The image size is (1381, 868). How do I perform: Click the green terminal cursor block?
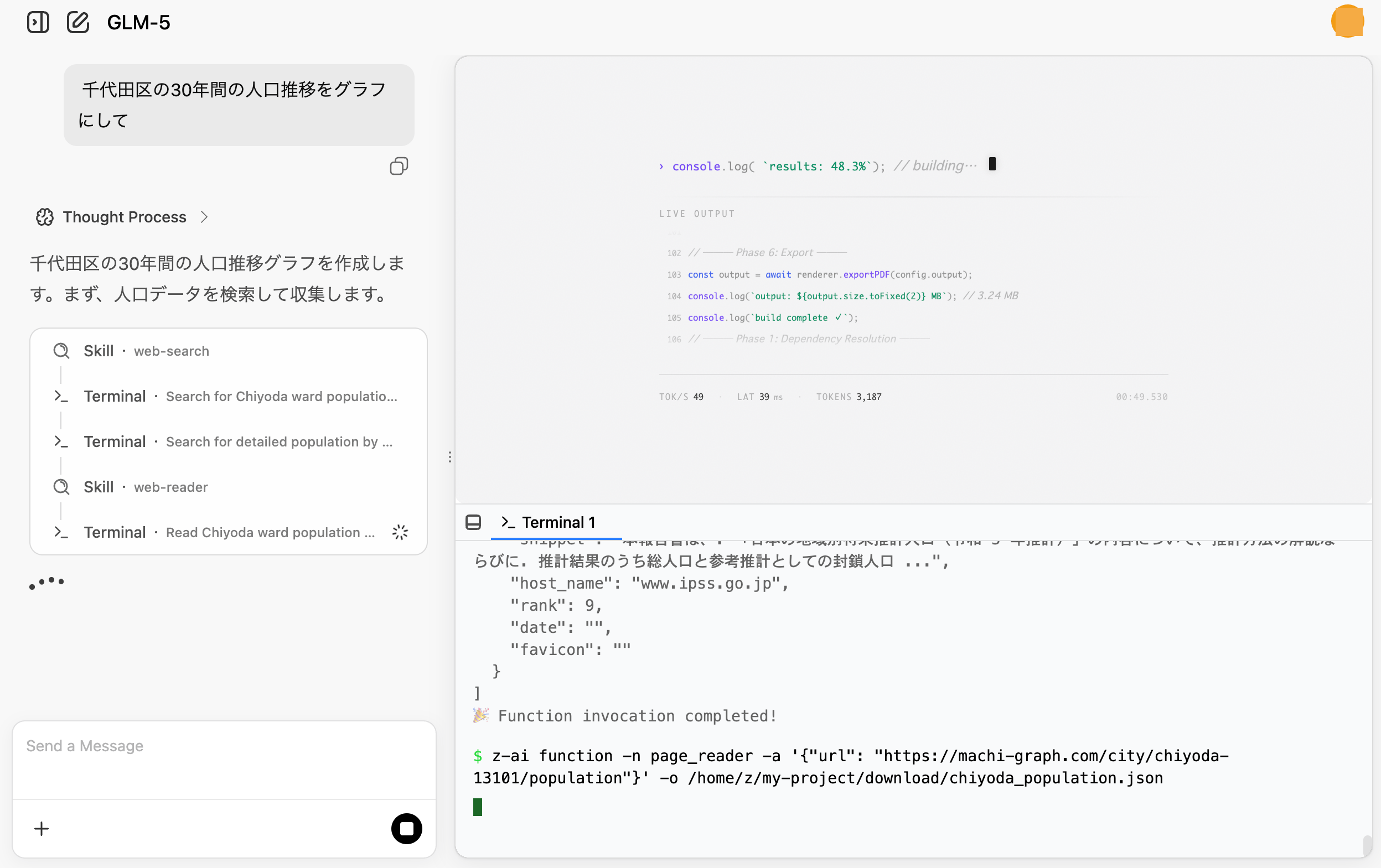click(478, 807)
